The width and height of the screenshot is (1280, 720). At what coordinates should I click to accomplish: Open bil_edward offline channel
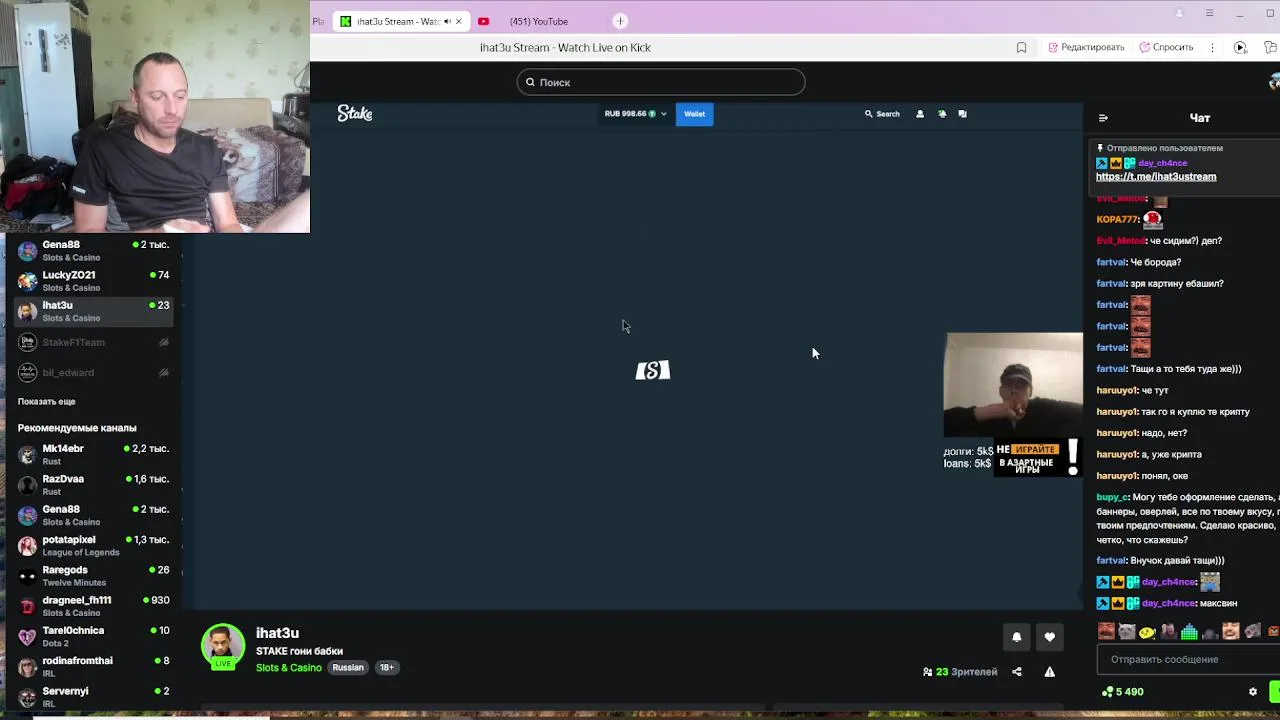[x=95, y=372]
